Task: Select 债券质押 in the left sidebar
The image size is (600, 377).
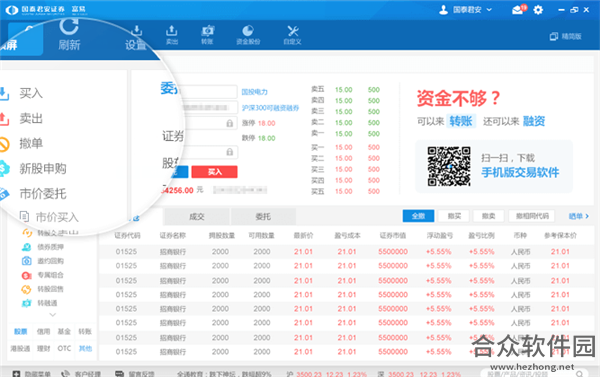Action: pyautogui.click(x=43, y=247)
